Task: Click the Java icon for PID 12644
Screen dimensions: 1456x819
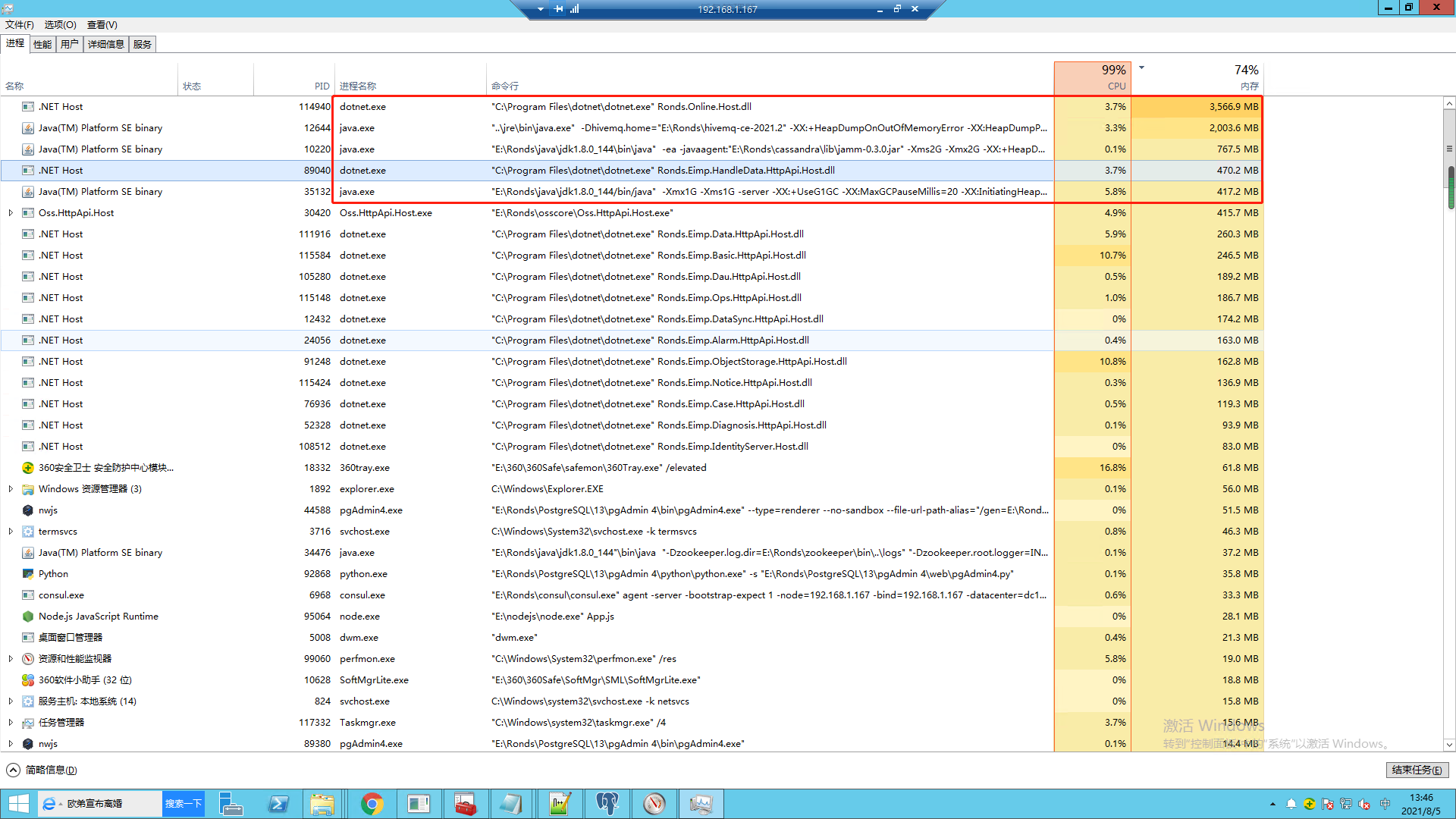Action: point(28,128)
